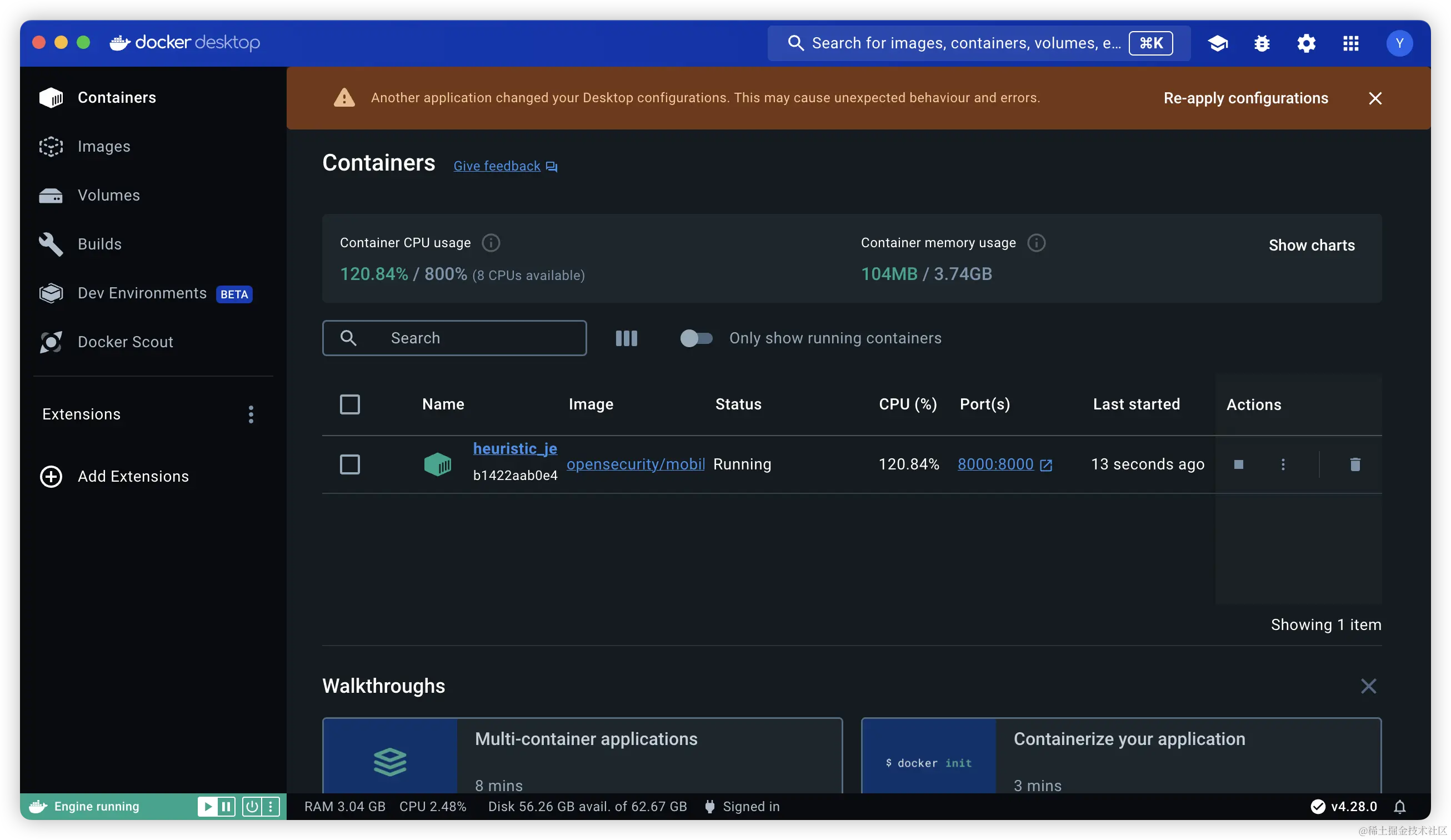
Task: Click the green container icon for heuristic_je
Action: (x=438, y=464)
